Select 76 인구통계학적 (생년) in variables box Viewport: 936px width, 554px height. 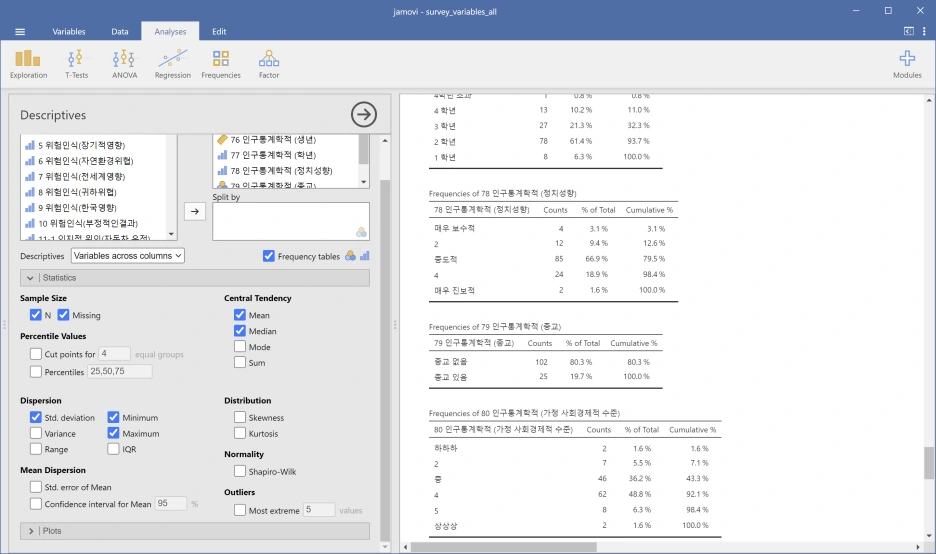click(267, 139)
